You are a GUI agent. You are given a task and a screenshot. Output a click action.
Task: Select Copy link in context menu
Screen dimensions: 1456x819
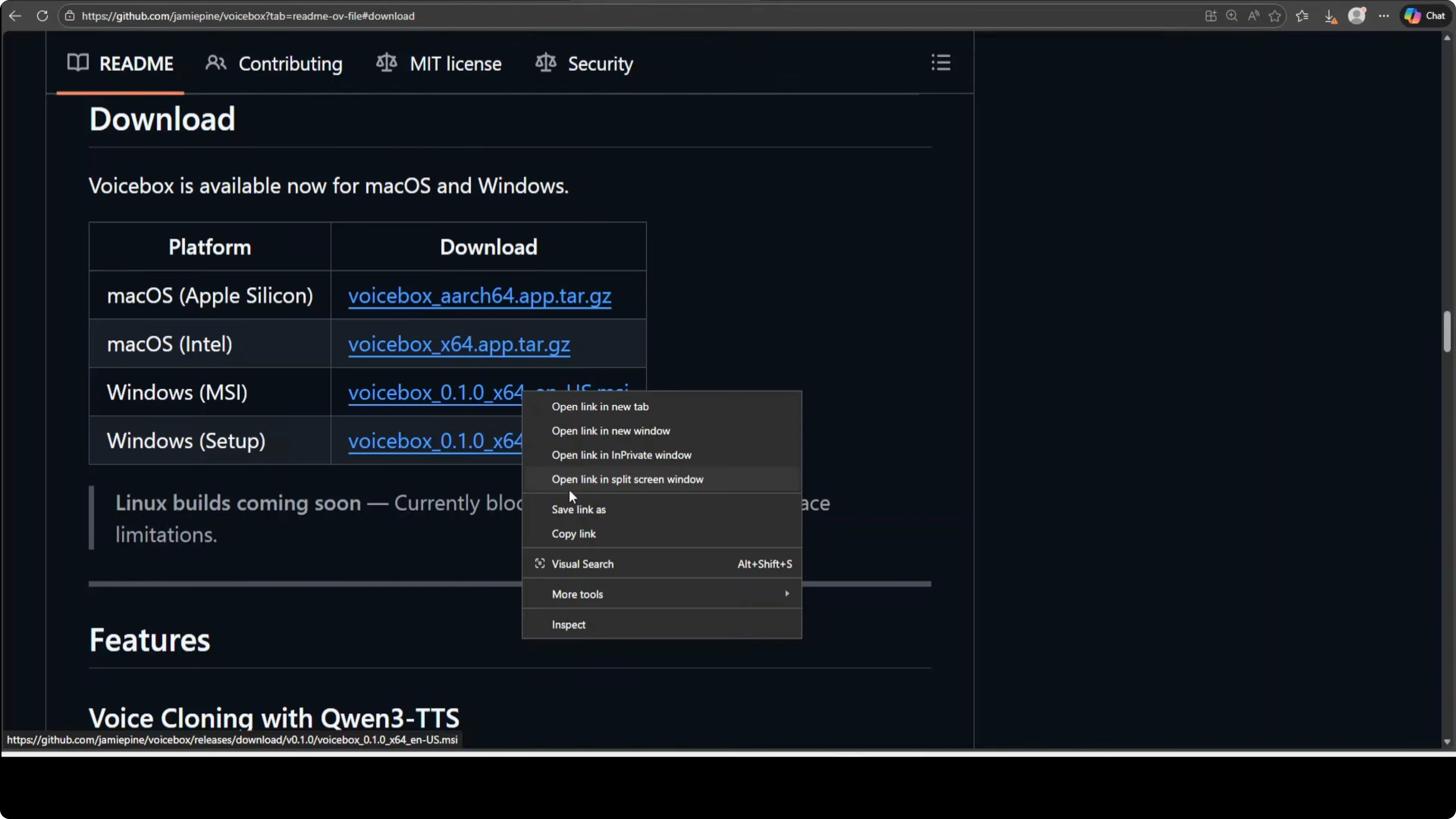[573, 534]
